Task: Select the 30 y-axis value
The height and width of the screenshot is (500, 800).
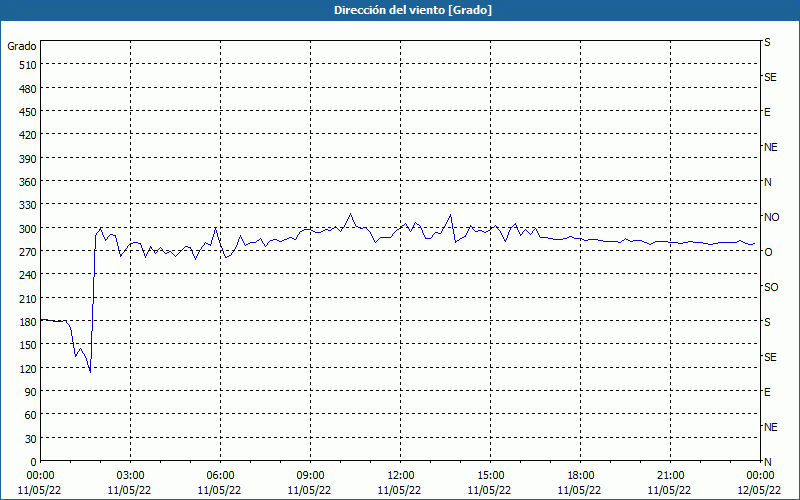Action: tap(31, 439)
